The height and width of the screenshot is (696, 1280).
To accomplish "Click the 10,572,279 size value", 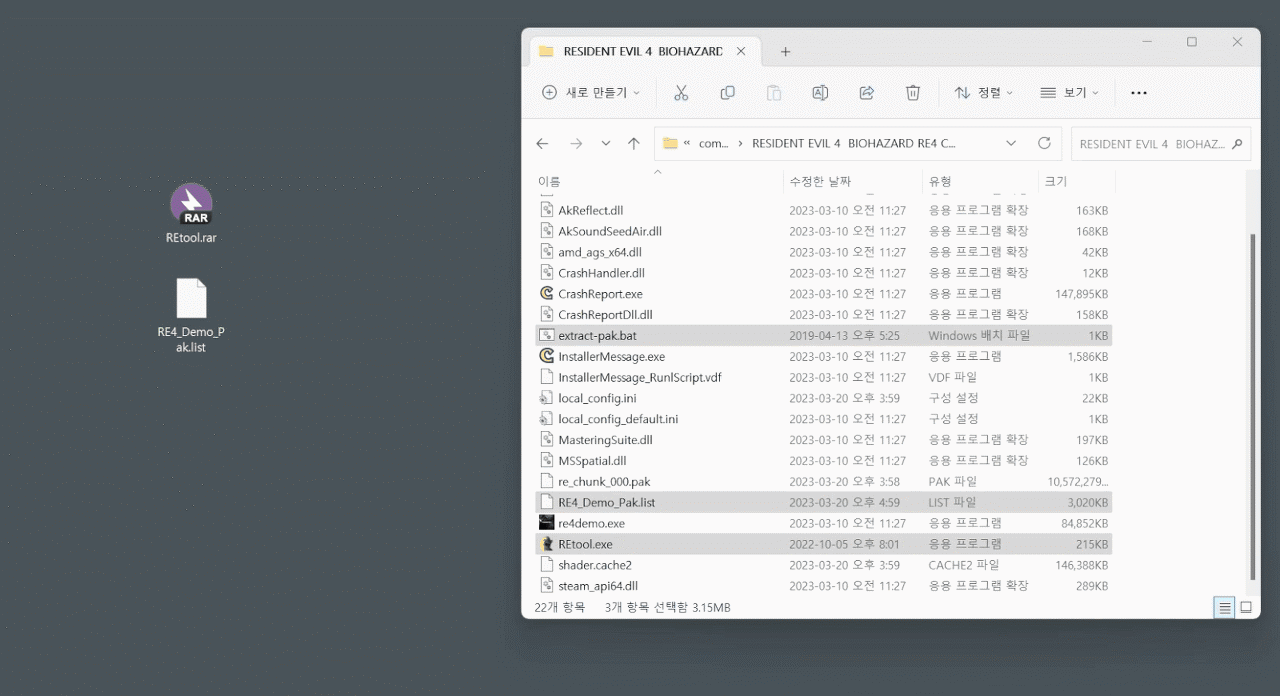I will pos(1078,482).
